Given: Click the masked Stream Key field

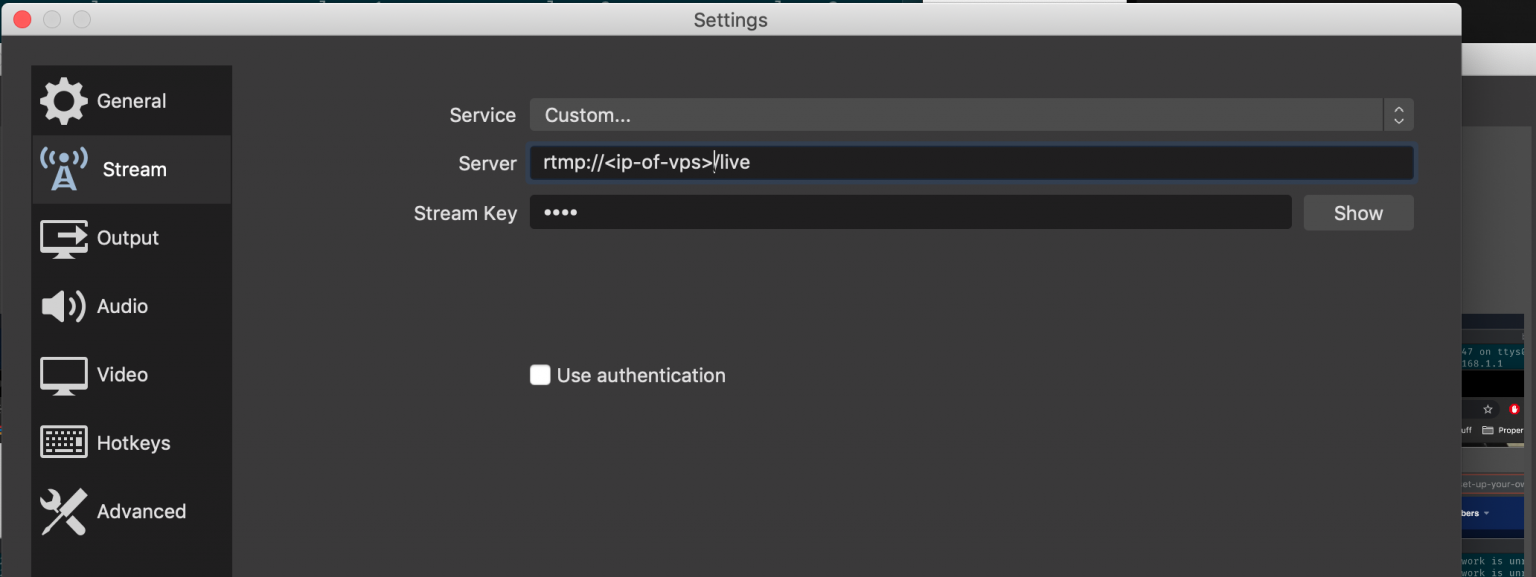Looking at the screenshot, I should coord(910,212).
